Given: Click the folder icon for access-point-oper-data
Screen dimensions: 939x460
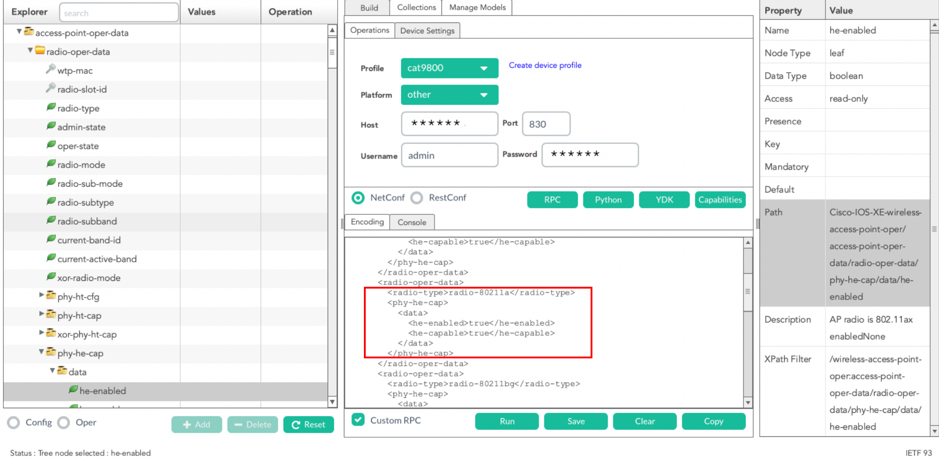Looking at the screenshot, I should (x=29, y=32).
